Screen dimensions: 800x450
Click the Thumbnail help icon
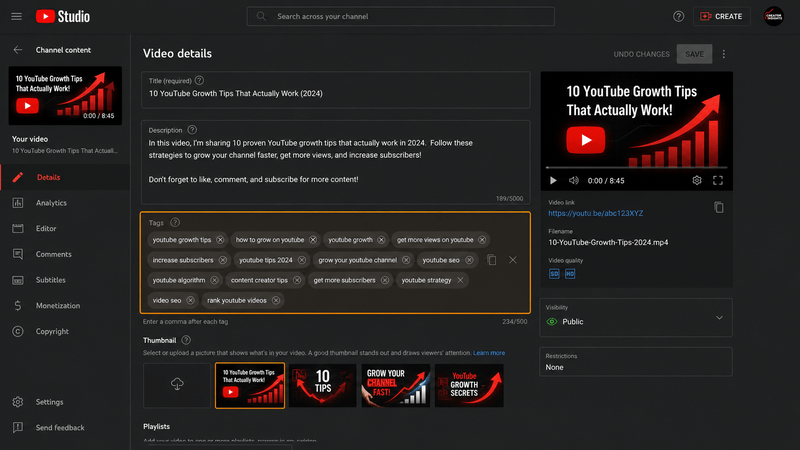point(186,340)
